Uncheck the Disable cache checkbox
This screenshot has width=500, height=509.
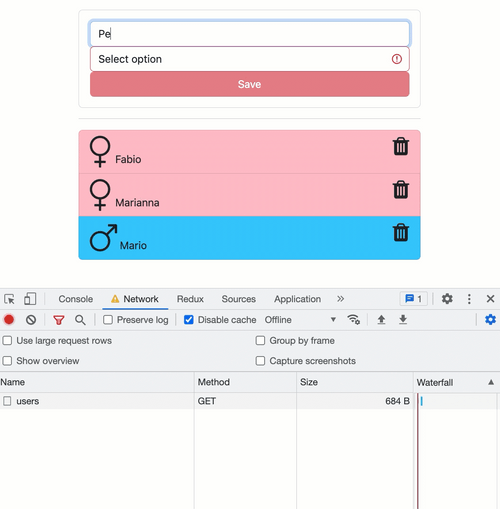[189, 320]
